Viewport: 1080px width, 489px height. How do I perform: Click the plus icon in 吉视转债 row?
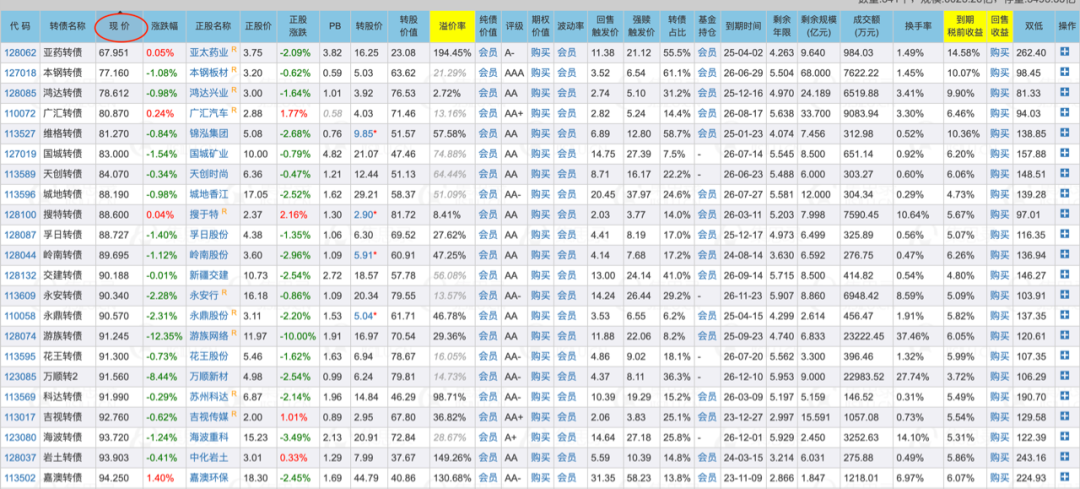pyautogui.click(x=1065, y=417)
